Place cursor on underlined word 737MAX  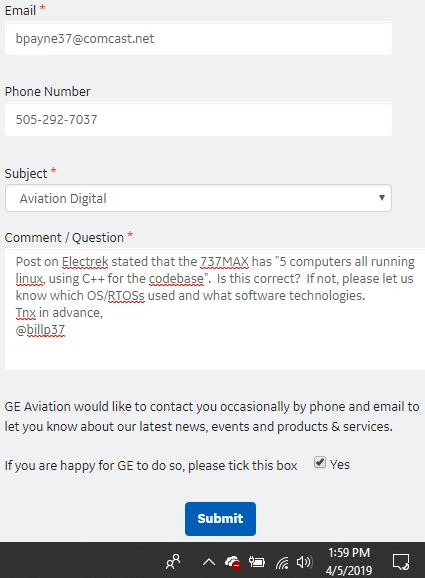click(224, 262)
